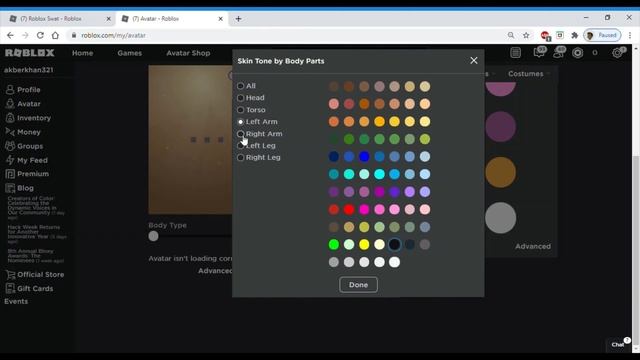Screen dimensions: 640x360
Task: Open the Chrome three-dot menu
Action: [630, 36]
